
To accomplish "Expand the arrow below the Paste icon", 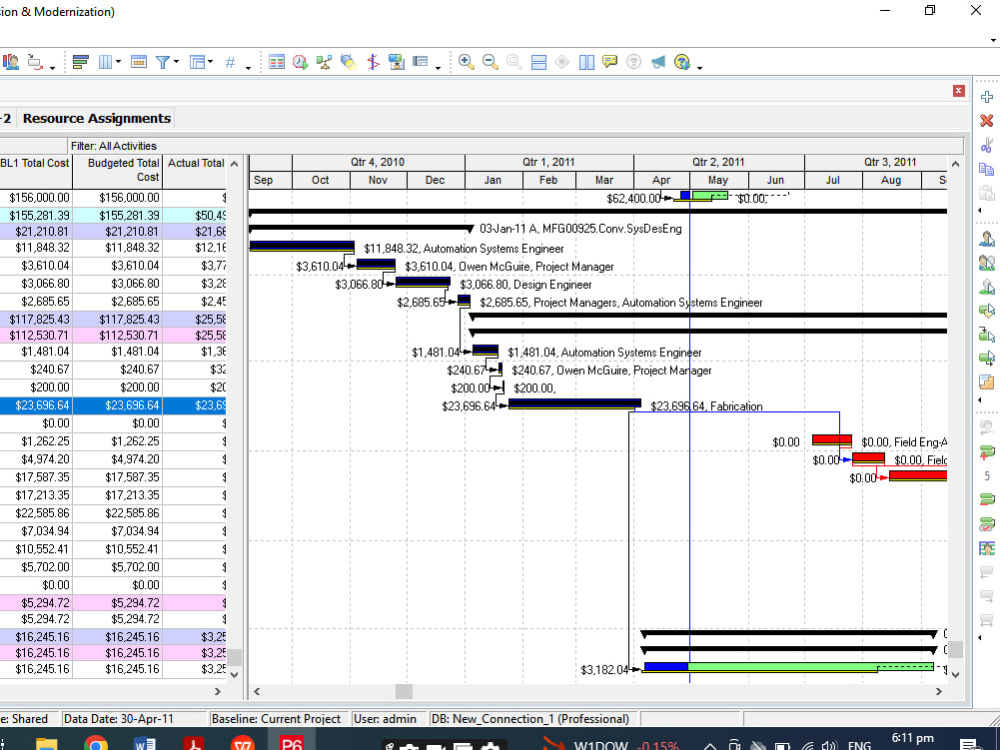I will [x=980, y=210].
